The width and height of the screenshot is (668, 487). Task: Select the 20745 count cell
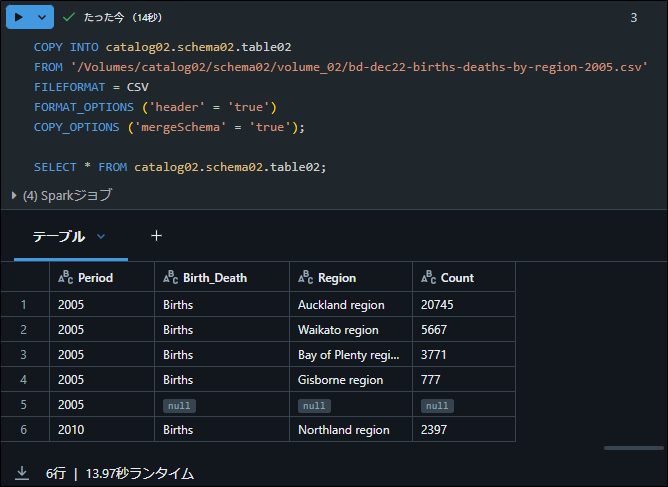(x=464, y=305)
